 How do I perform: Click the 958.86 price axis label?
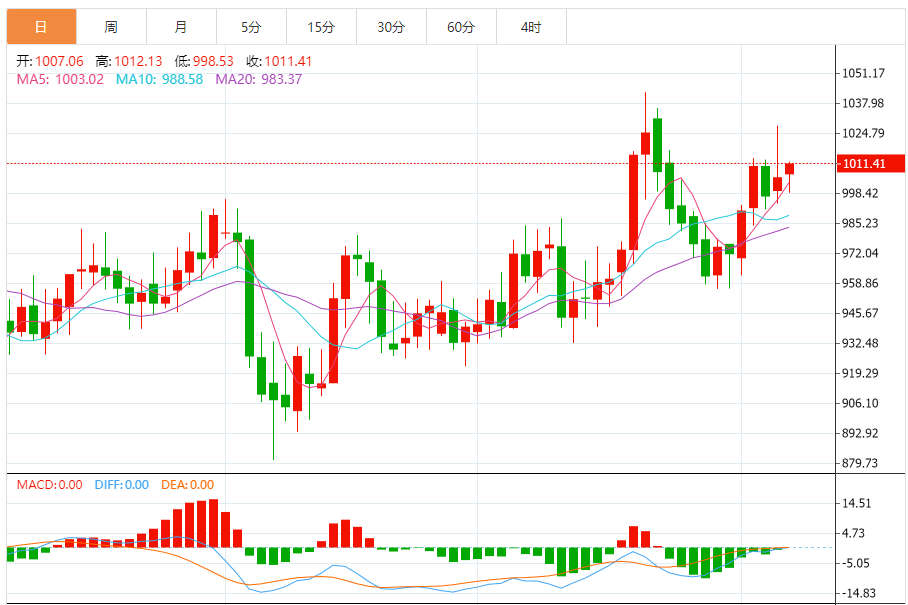(x=860, y=283)
